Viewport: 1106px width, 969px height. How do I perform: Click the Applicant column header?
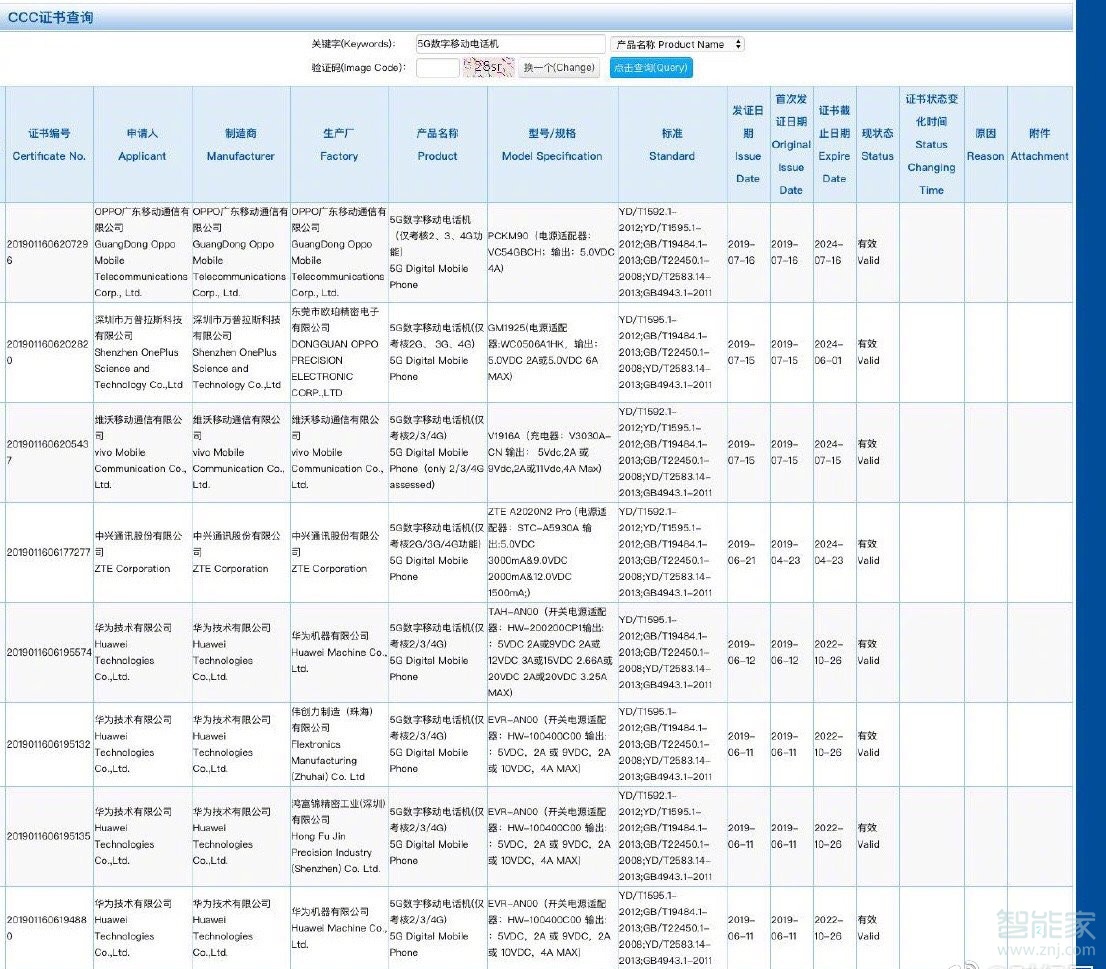point(142,145)
